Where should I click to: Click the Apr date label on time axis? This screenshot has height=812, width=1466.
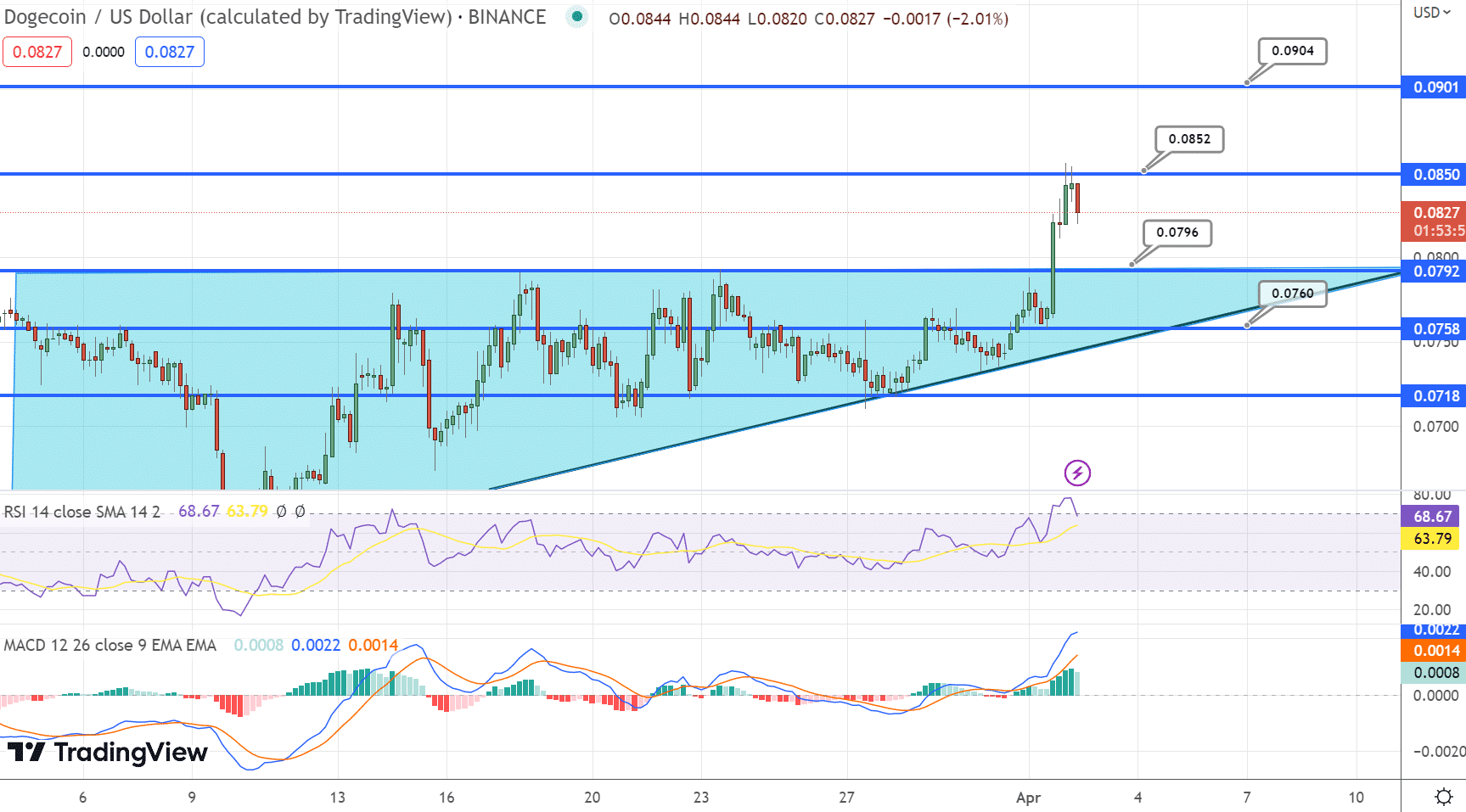click(1028, 798)
